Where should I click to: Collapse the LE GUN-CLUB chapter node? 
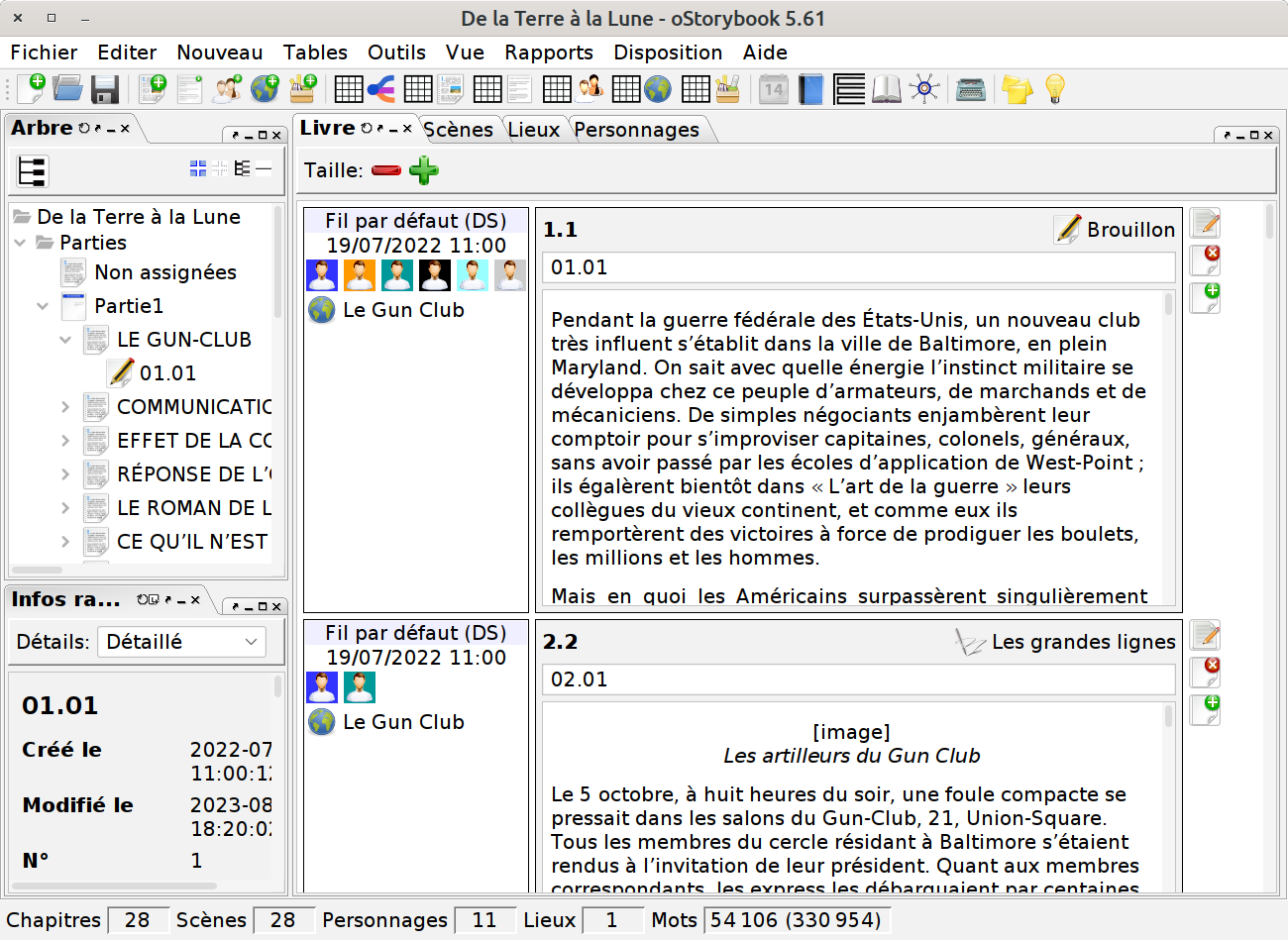click(x=65, y=340)
